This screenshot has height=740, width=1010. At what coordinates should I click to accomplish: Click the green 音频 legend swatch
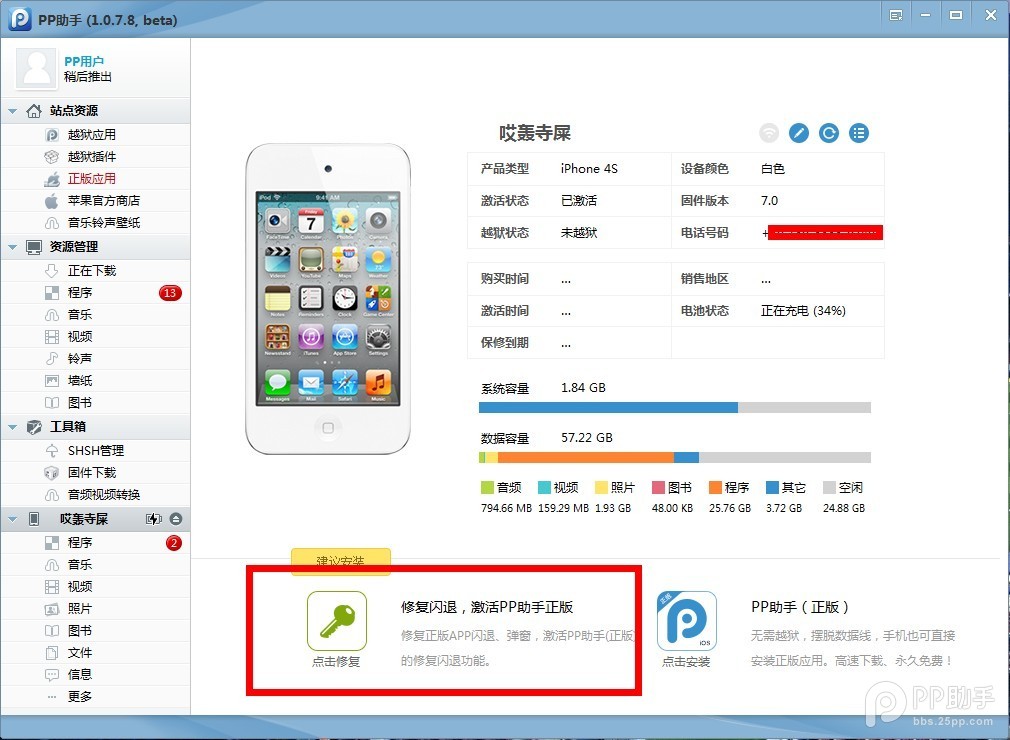tap(487, 488)
